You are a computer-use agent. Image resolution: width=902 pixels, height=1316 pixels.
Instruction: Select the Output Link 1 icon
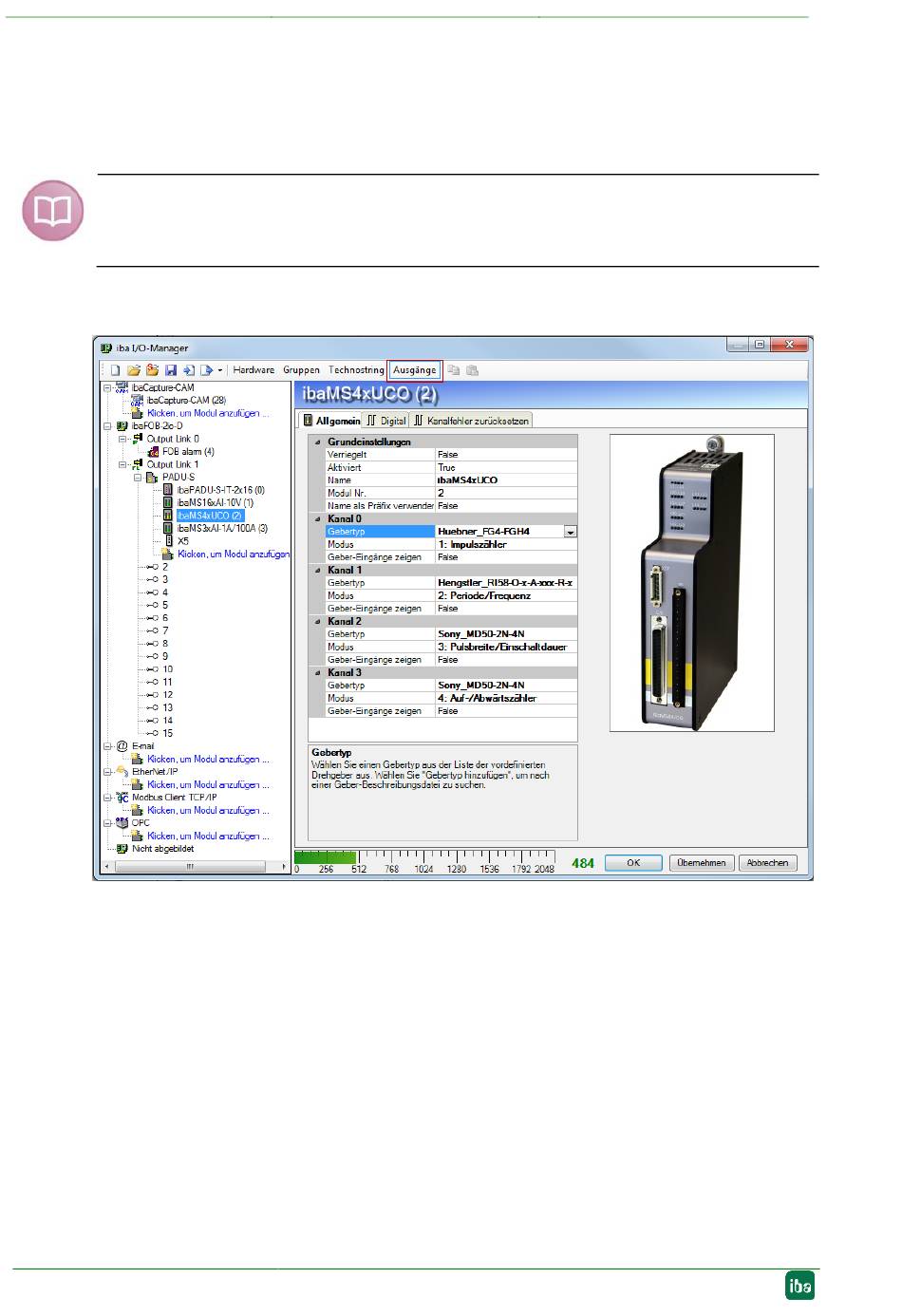[137, 464]
